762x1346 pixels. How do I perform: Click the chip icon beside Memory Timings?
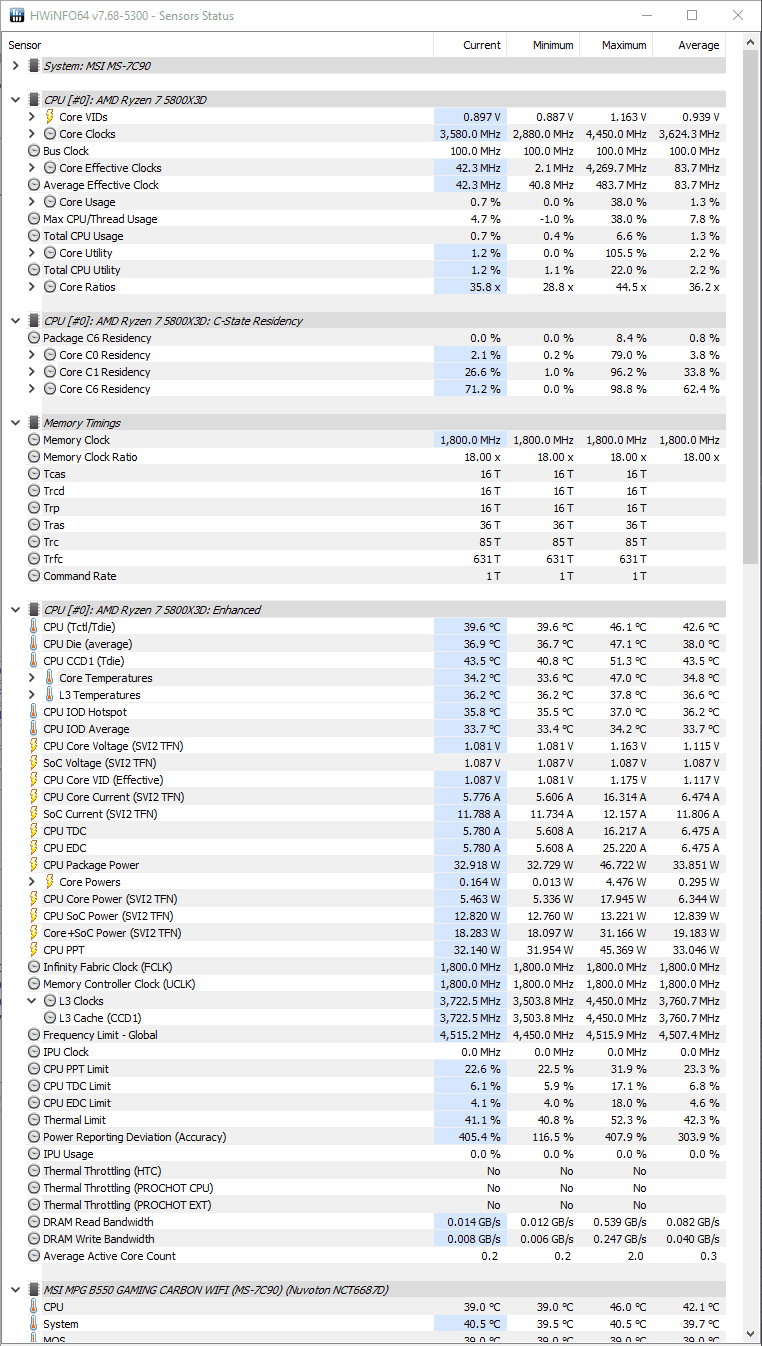click(x=34, y=423)
